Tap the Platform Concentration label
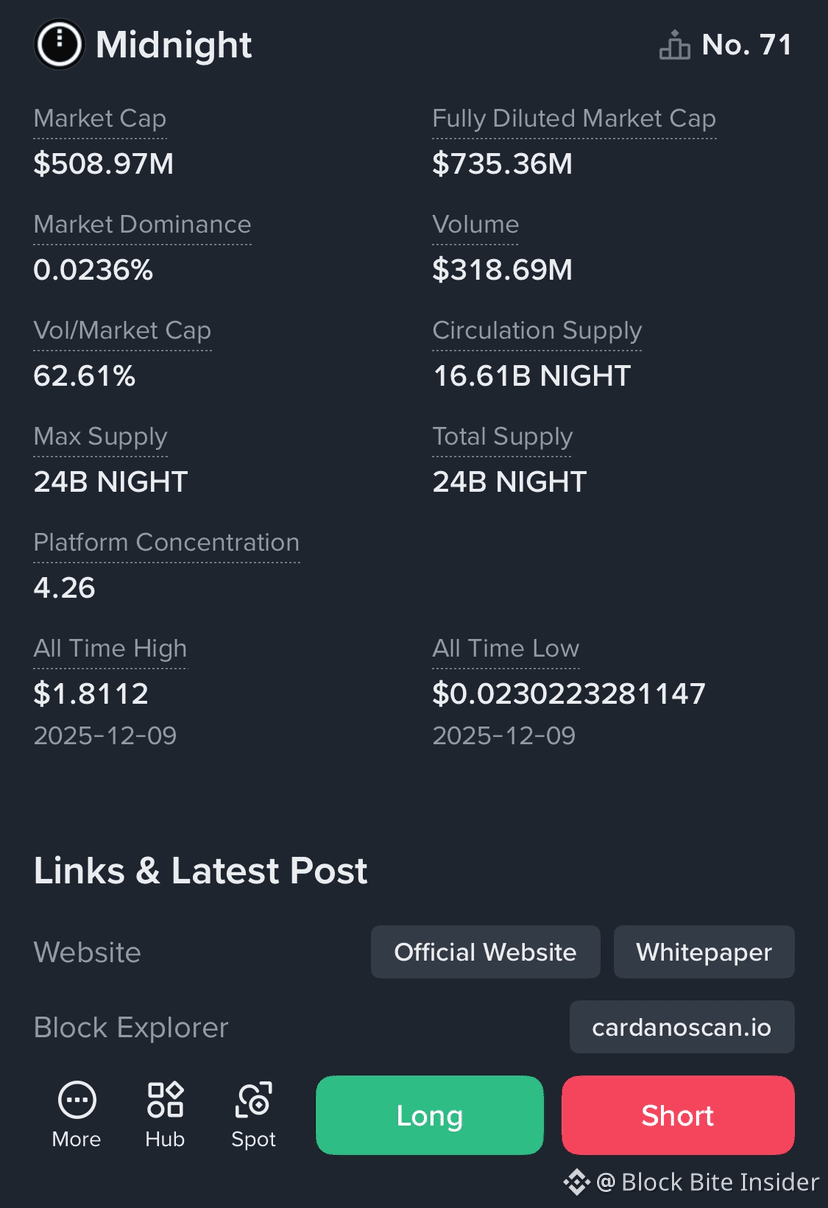 point(166,543)
